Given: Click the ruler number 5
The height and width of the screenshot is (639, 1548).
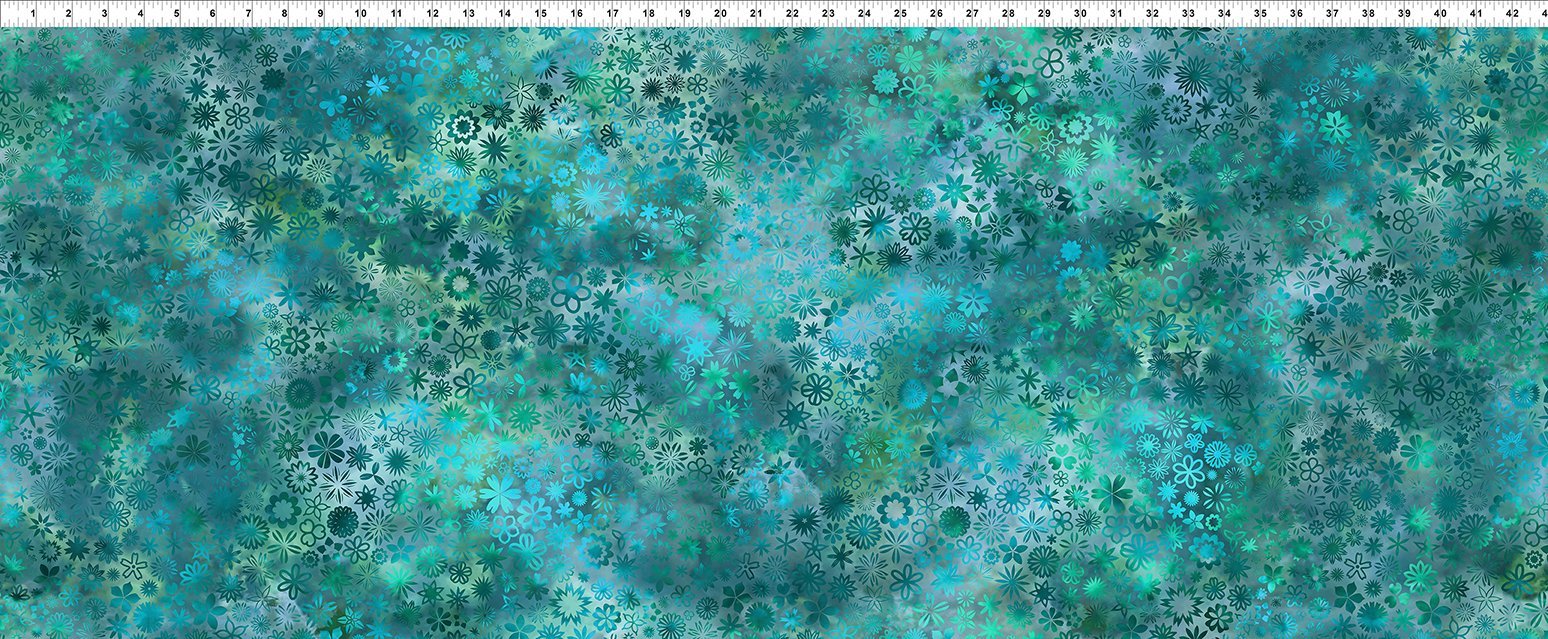Looking at the screenshot, I should point(177,14).
